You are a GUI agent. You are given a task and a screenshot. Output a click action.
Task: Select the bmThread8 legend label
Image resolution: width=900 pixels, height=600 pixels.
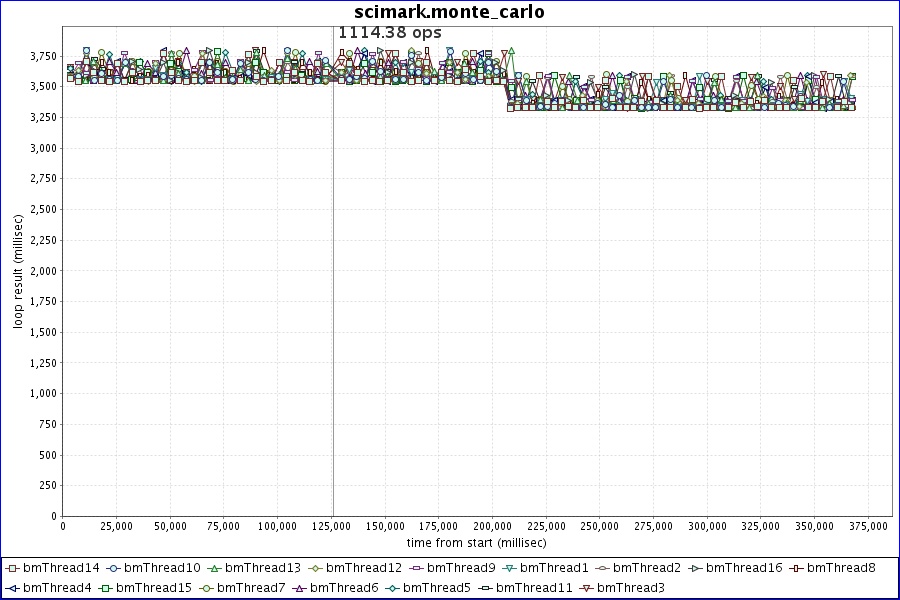coord(841,568)
